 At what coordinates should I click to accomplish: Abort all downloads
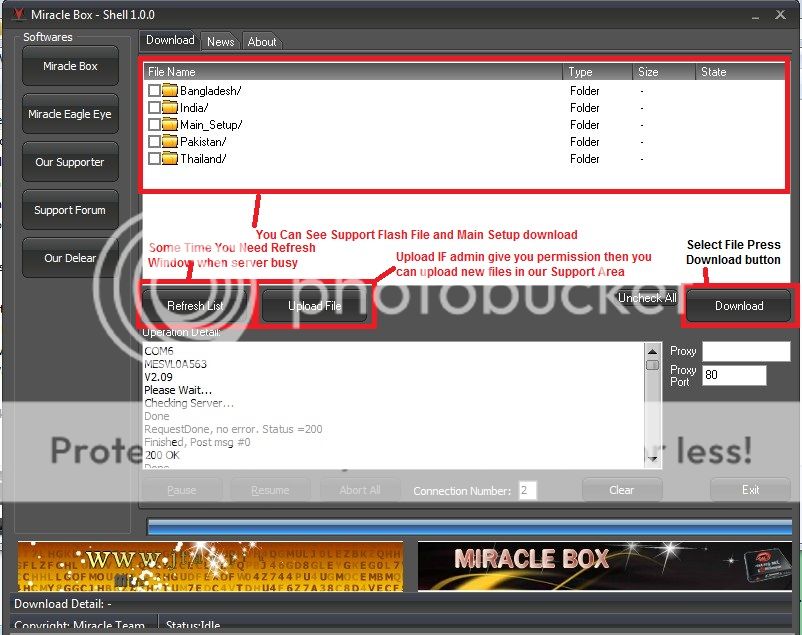click(x=360, y=490)
